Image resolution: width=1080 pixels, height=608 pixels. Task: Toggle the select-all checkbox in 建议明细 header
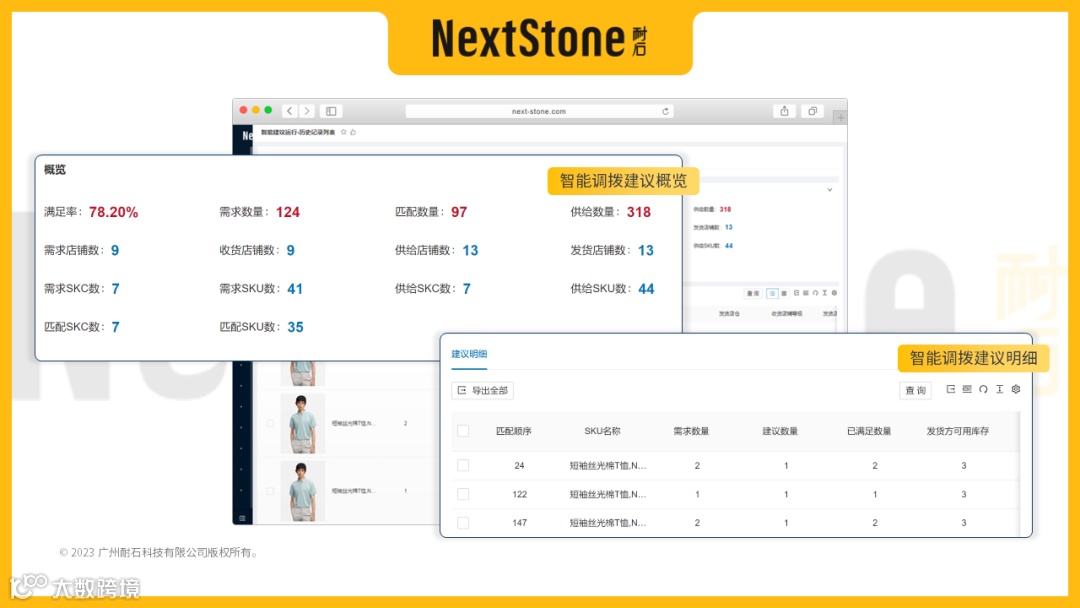coord(464,431)
